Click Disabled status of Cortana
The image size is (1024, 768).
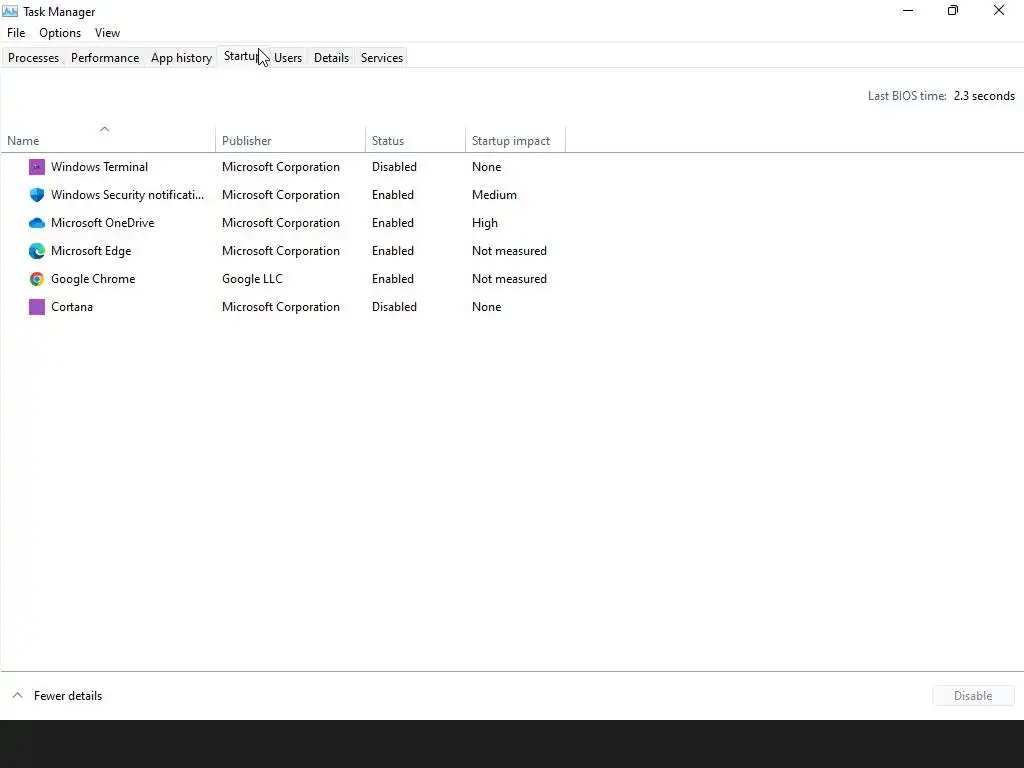point(394,307)
